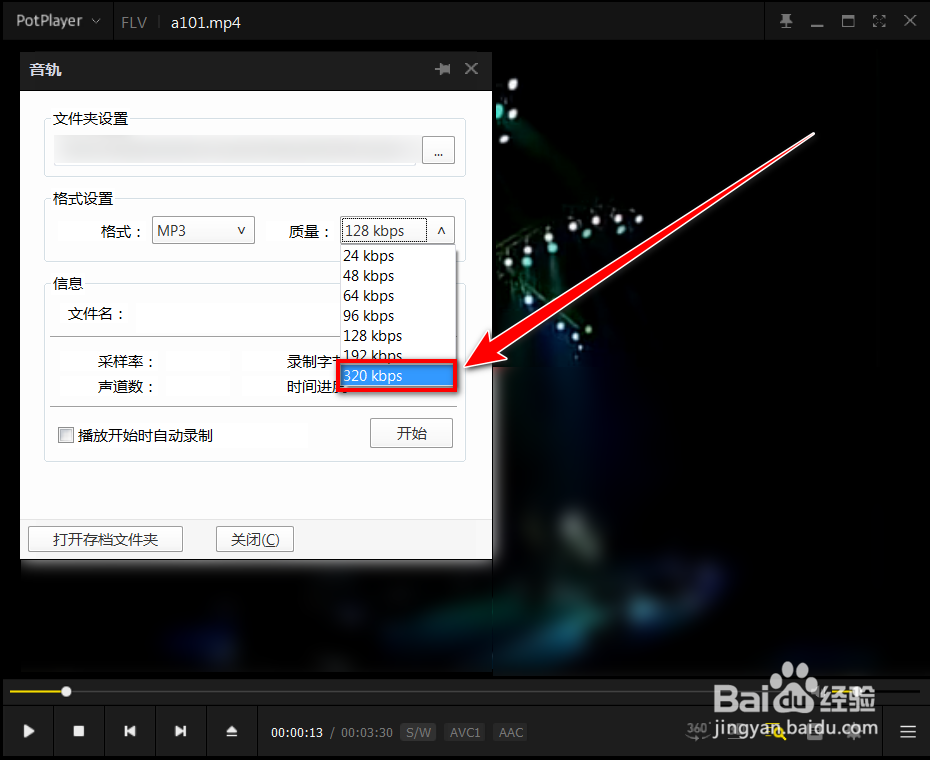Click the blurred folder path field

(237, 150)
